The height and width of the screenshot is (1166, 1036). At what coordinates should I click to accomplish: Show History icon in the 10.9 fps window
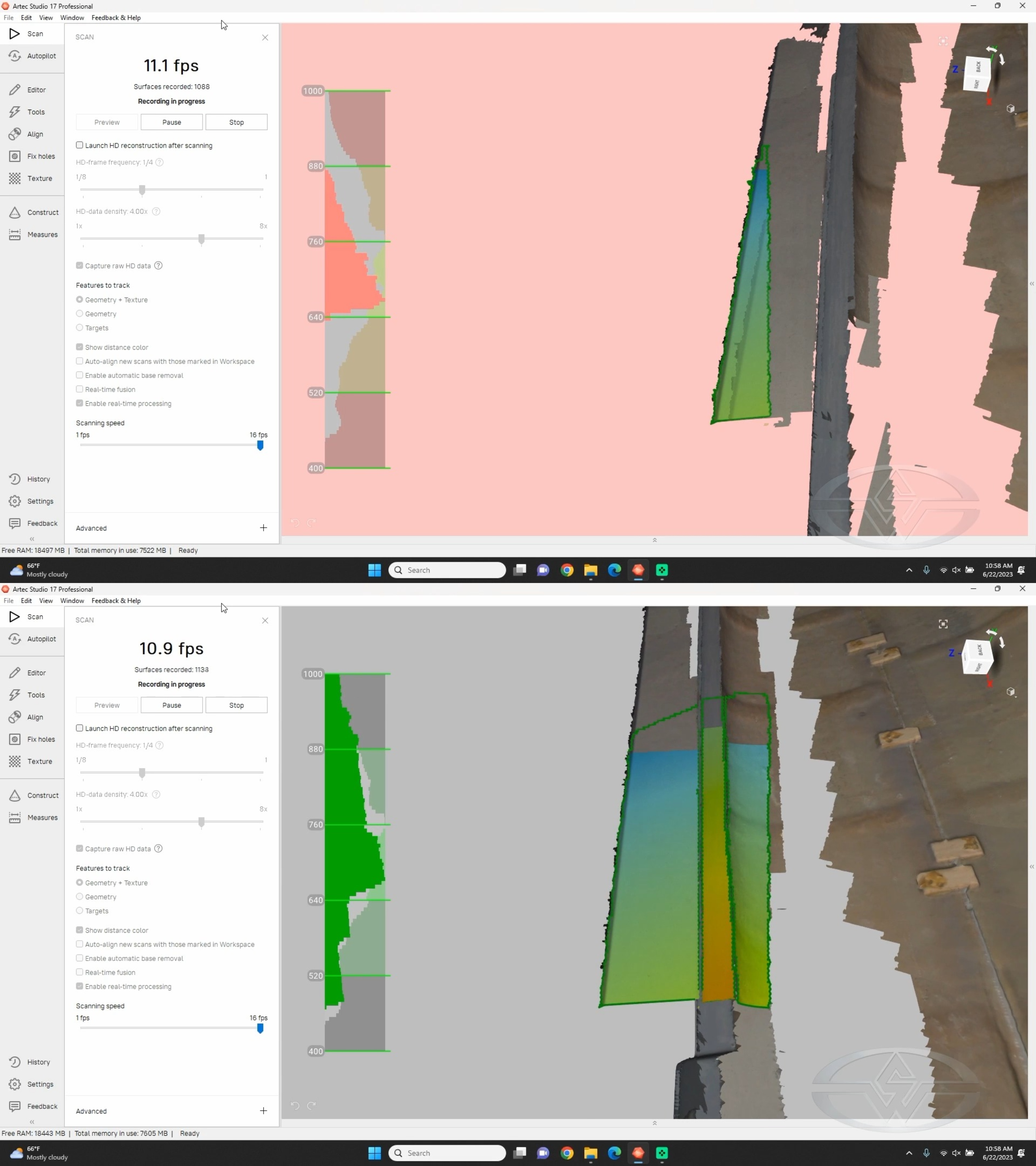click(15, 1062)
